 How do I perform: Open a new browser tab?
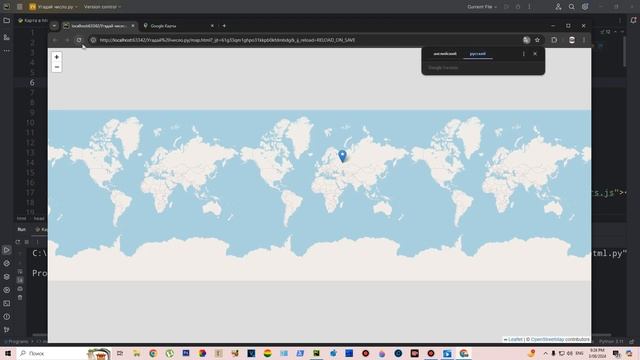pos(224,26)
